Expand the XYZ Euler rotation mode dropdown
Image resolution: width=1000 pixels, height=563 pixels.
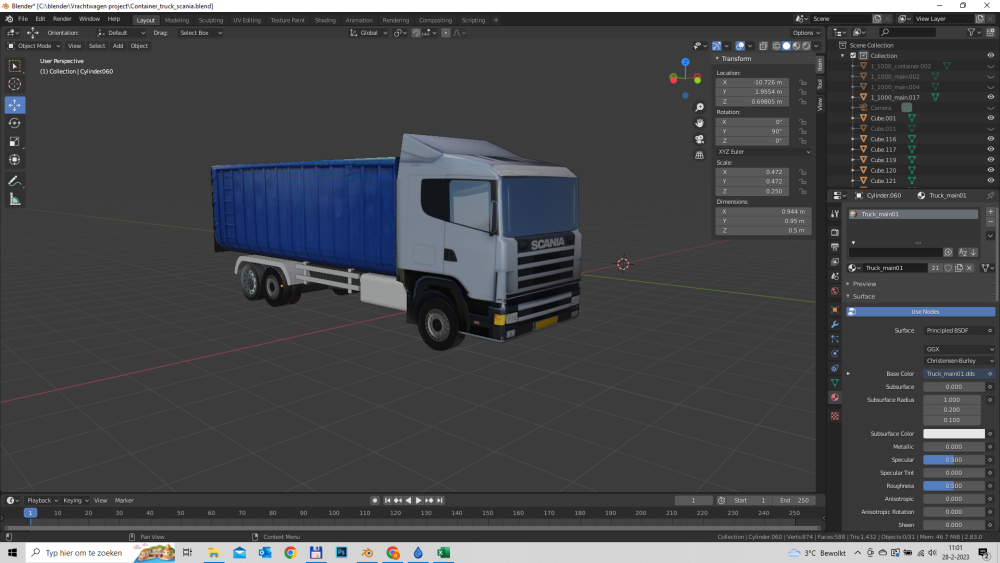[764, 151]
